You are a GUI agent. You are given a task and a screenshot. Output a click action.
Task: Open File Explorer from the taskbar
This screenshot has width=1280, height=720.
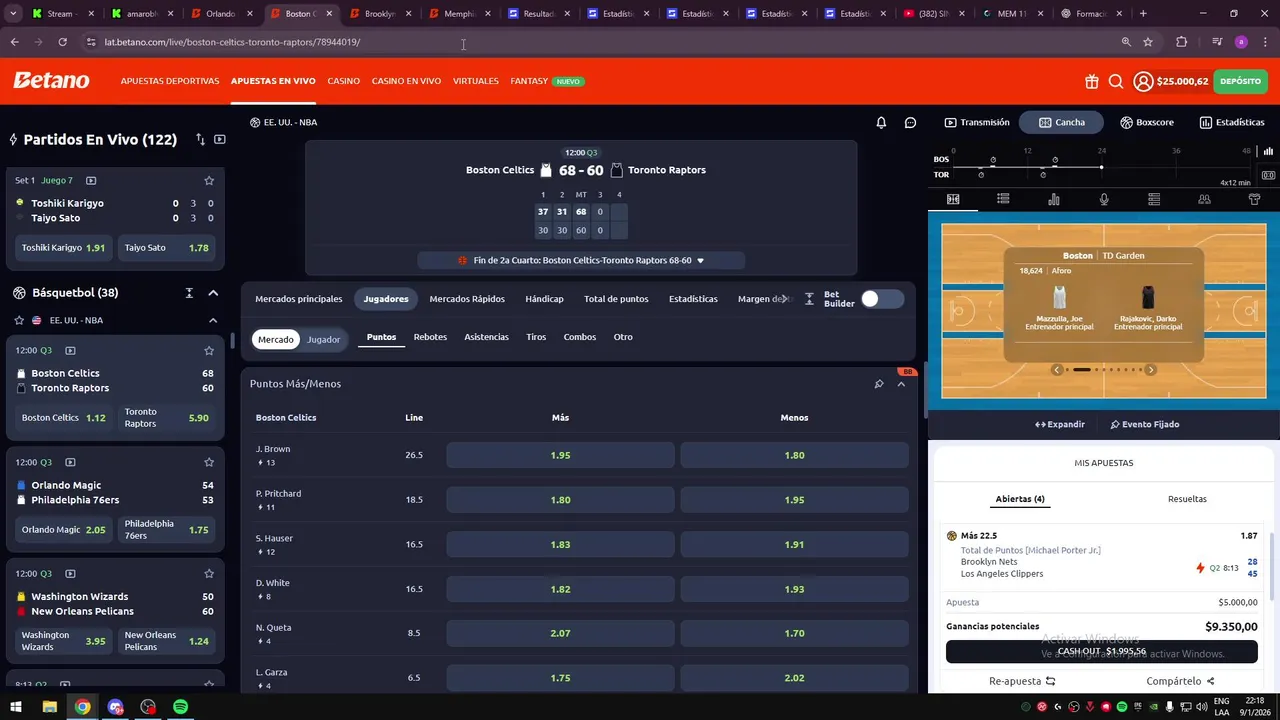pyautogui.click(x=49, y=707)
